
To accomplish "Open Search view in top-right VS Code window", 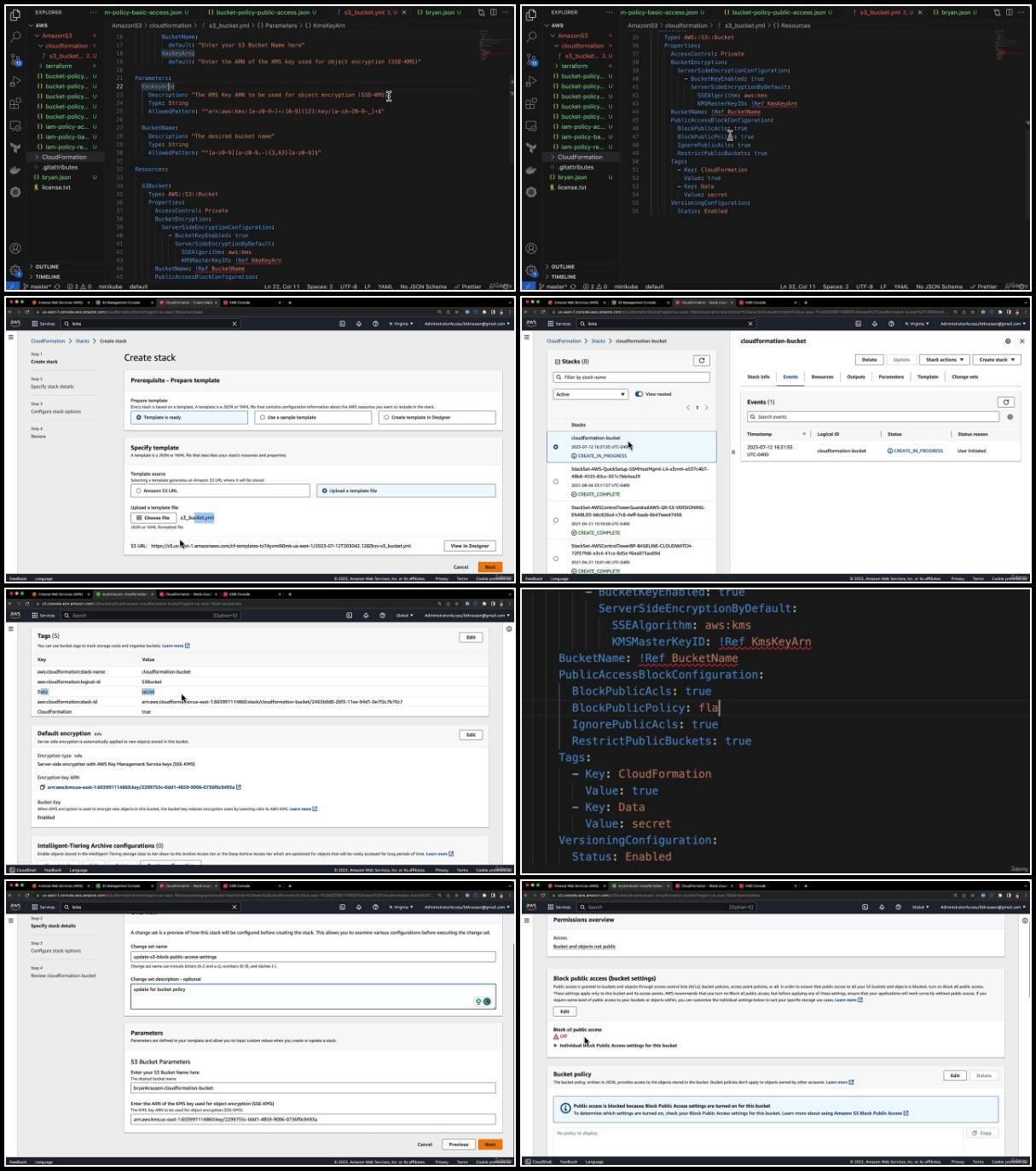I will 531,37.
